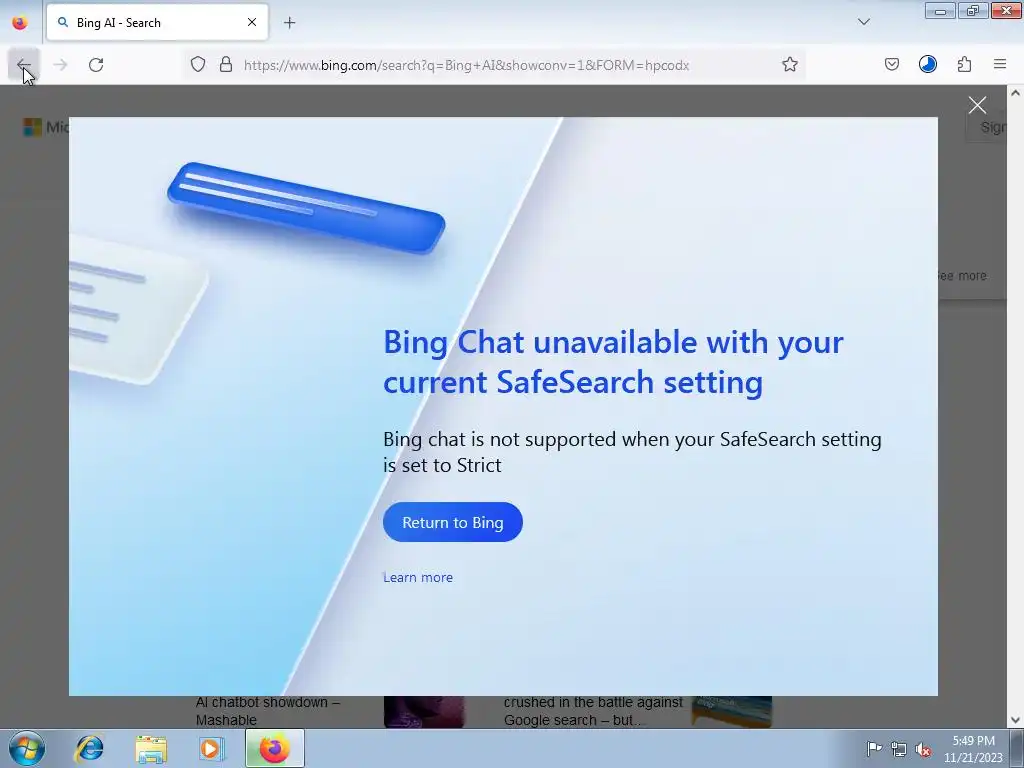Click 'Bing chat is not supported' message

point(632,452)
